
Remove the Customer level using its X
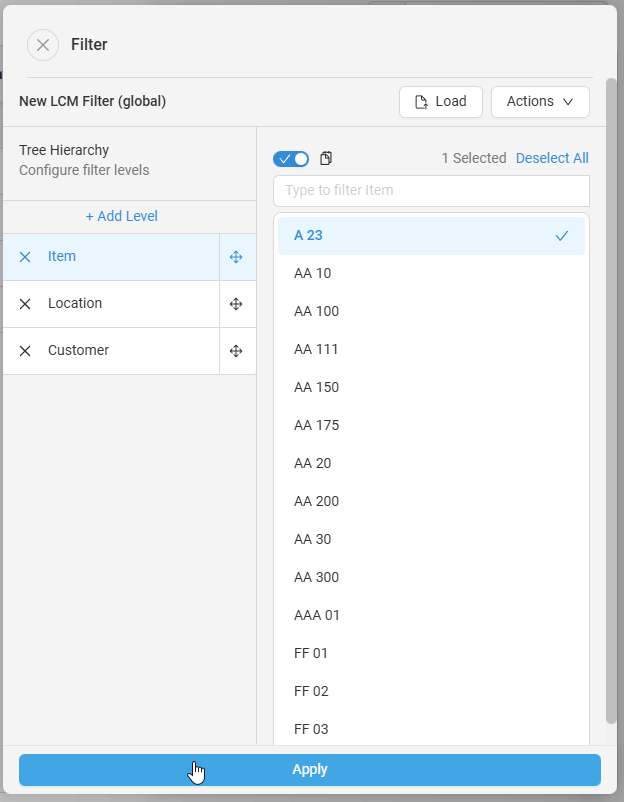coord(25,351)
